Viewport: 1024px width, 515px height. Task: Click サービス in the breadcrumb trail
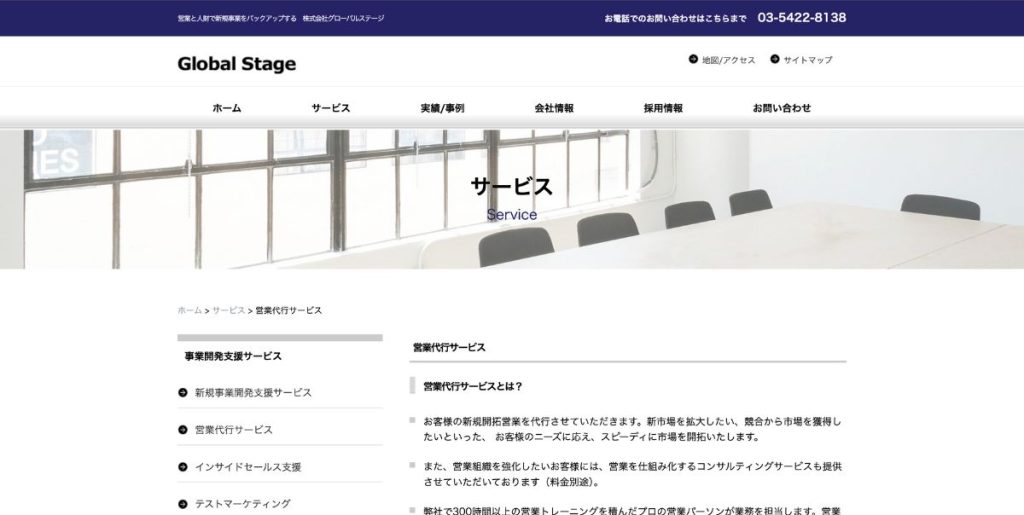coord(228,311)
